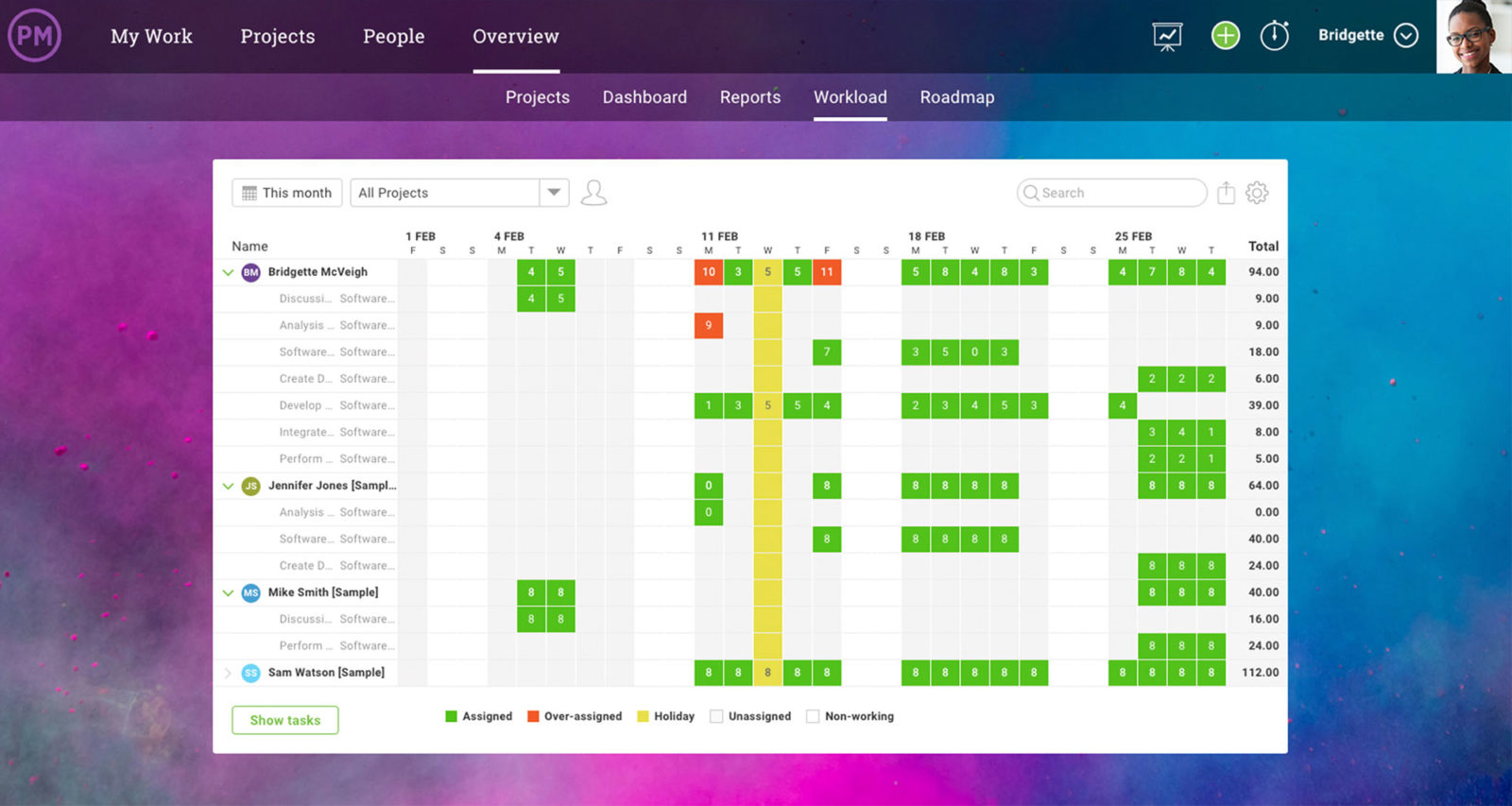Collapse Mike Smith's task rows
This screenshot has width=1512, height=806.
coord(228,592)
